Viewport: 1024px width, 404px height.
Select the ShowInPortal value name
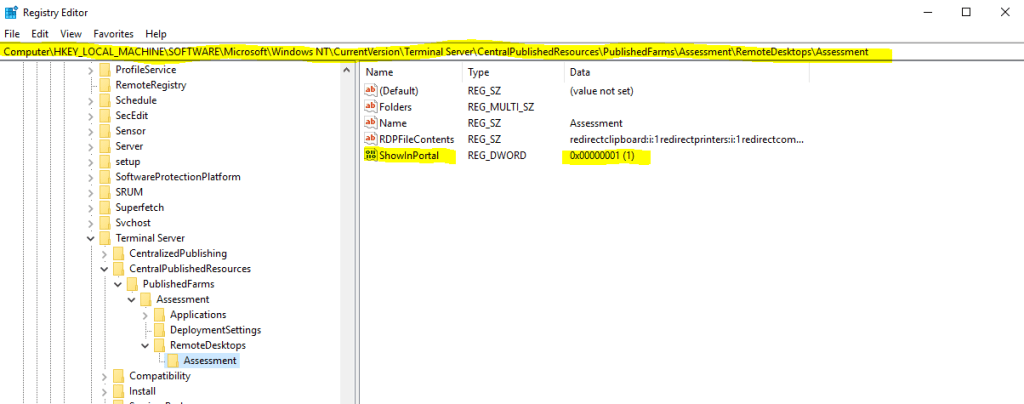[x=409, y=155]
